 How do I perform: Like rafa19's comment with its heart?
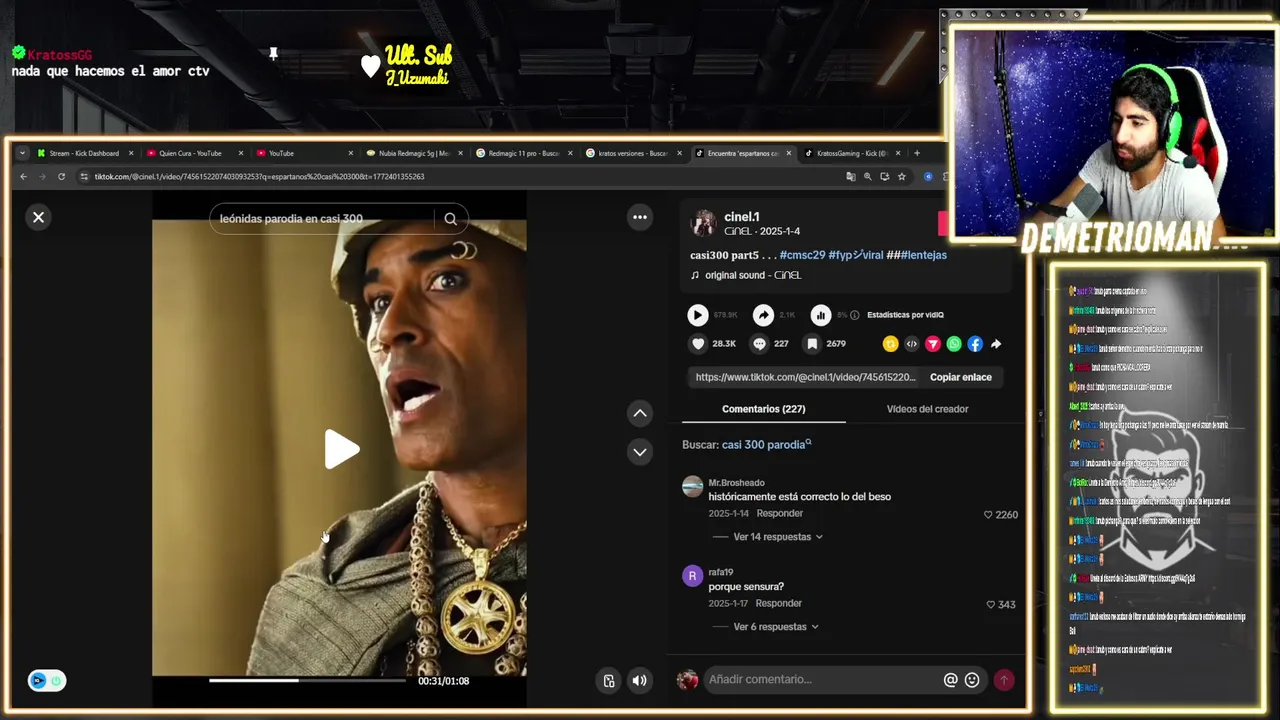(x=991, y=605)
